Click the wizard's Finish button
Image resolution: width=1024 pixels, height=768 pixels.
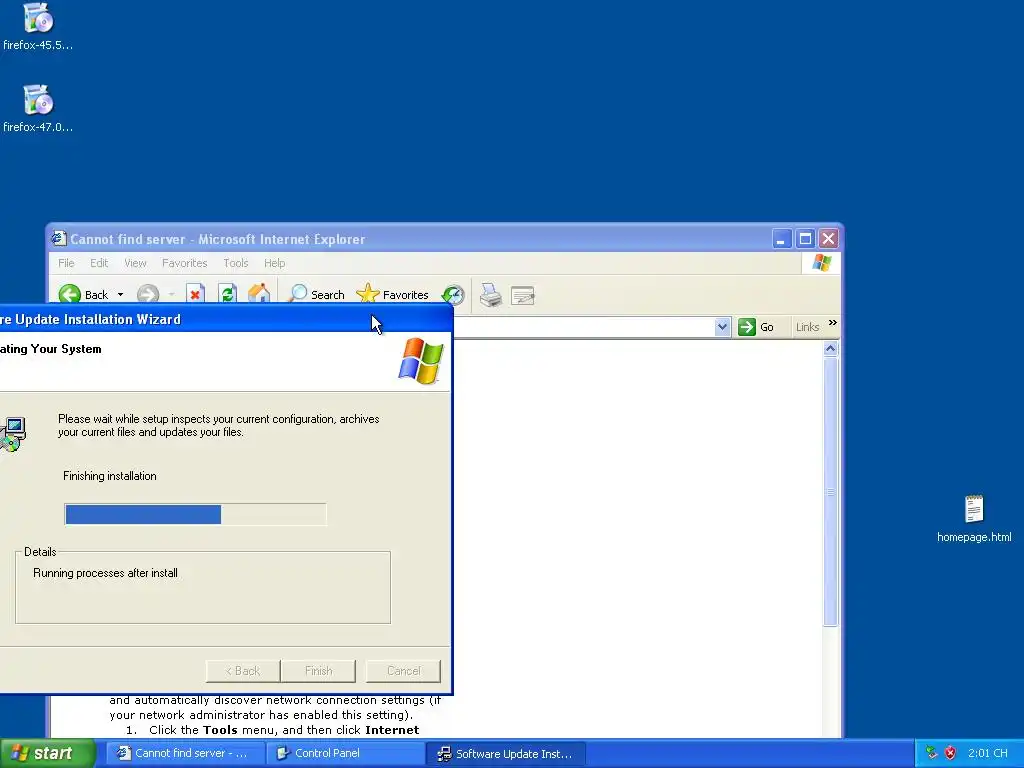pyautogui.click(x=319, y=671)
